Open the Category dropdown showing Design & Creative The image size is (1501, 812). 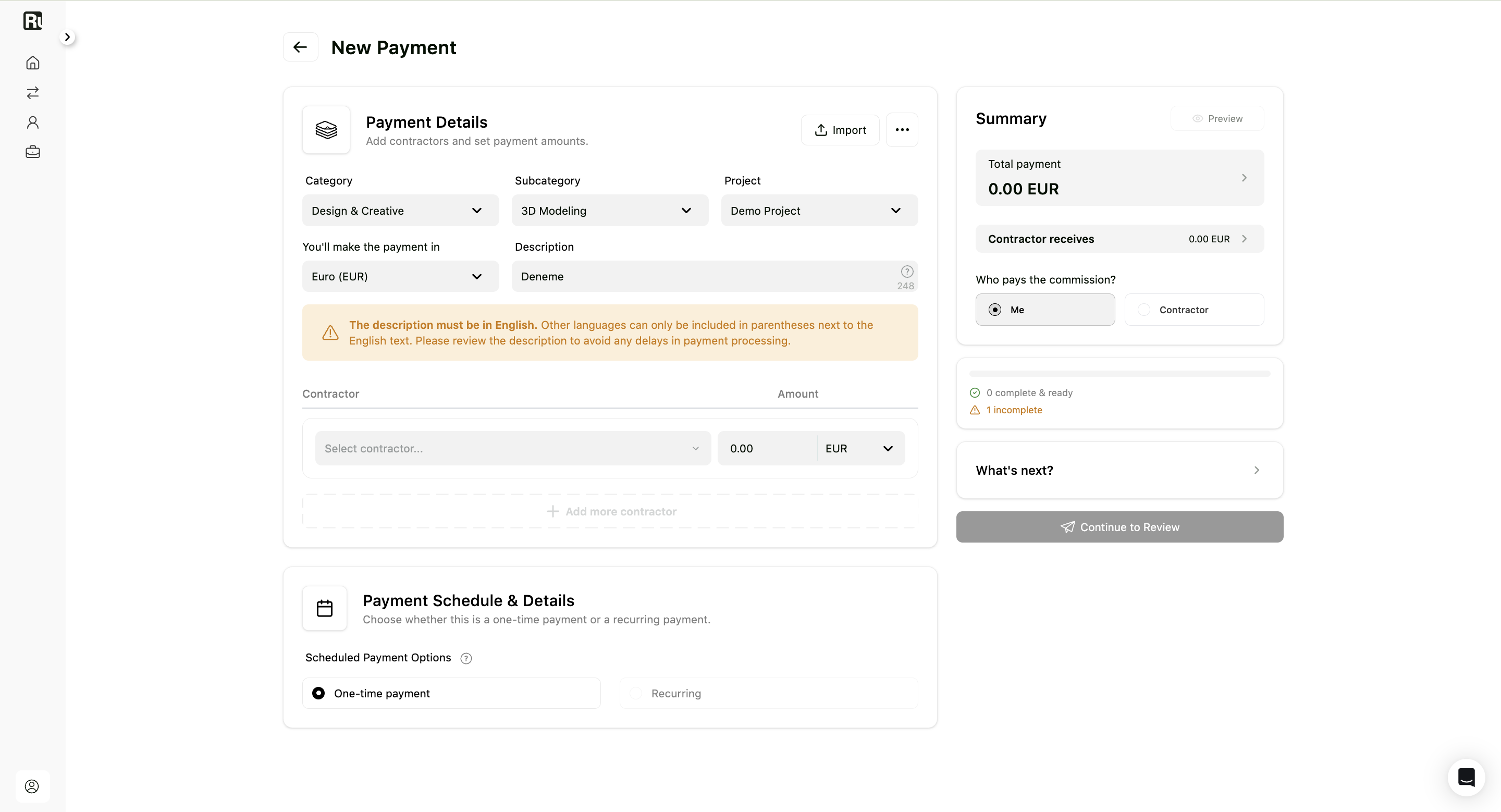click(x=401, y=210)
